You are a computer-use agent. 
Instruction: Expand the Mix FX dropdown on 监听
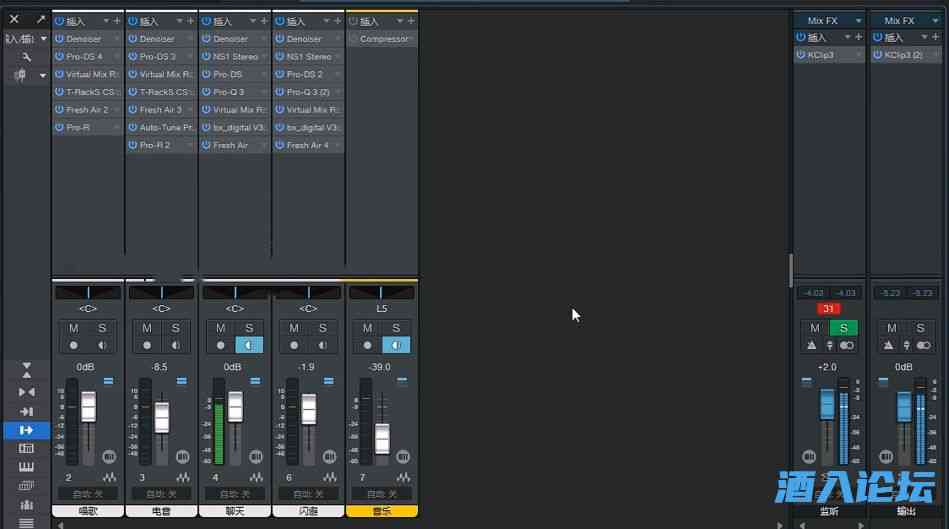pos(858,20)
